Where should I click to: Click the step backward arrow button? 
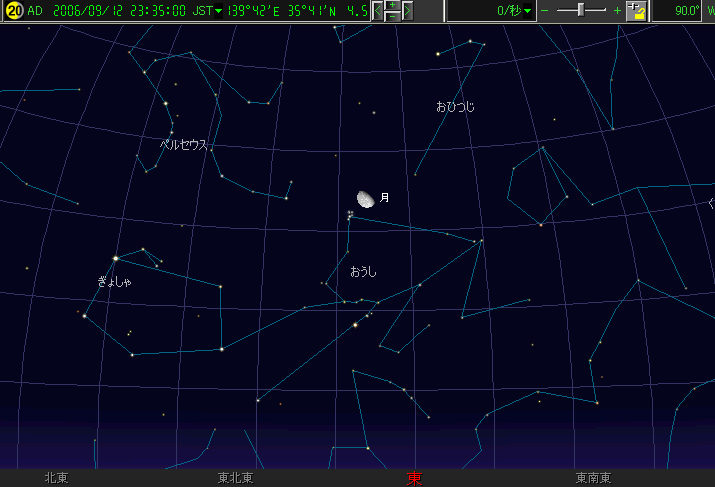(x=378, y=11)
